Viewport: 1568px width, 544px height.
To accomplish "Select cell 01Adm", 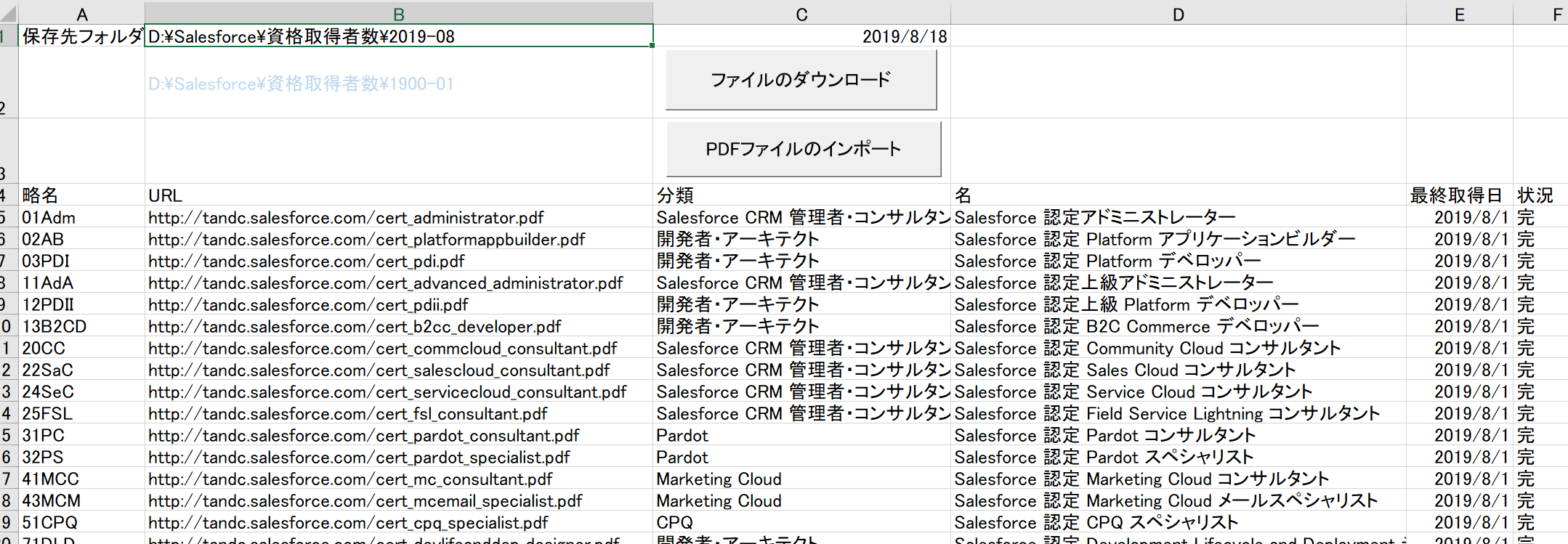I will pyautogui.click(x=81, y=216).
